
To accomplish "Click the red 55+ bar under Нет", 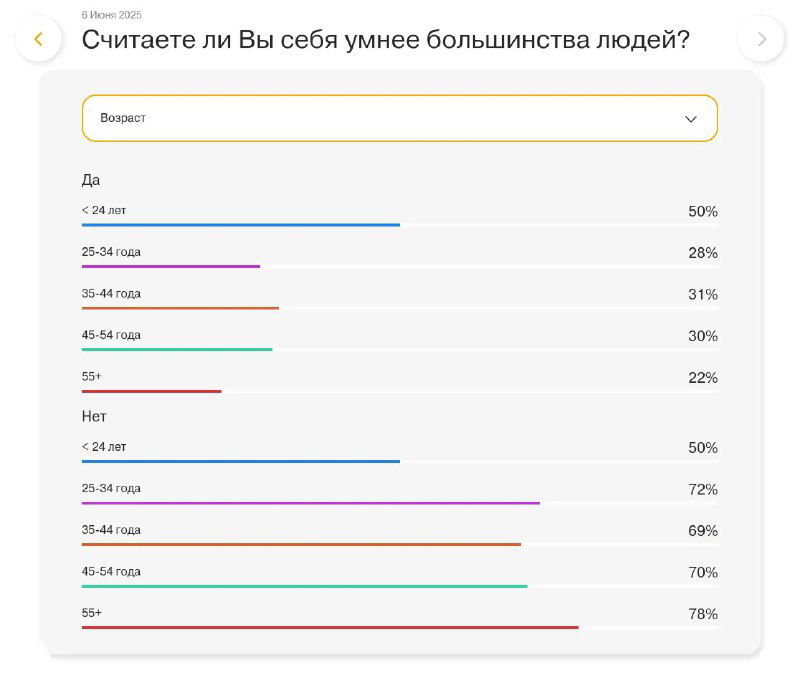I will (330, 627).
